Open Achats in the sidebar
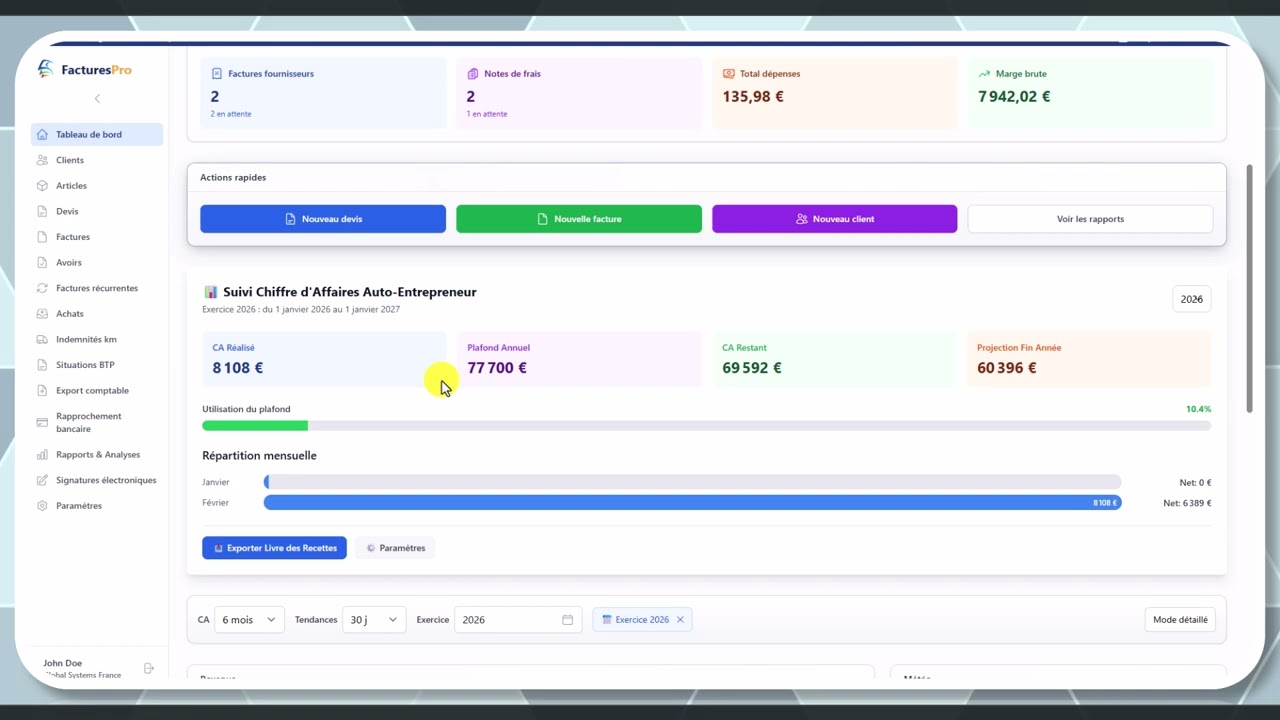The width and height of the screenshot is (1280, 720). click(97, 314)
